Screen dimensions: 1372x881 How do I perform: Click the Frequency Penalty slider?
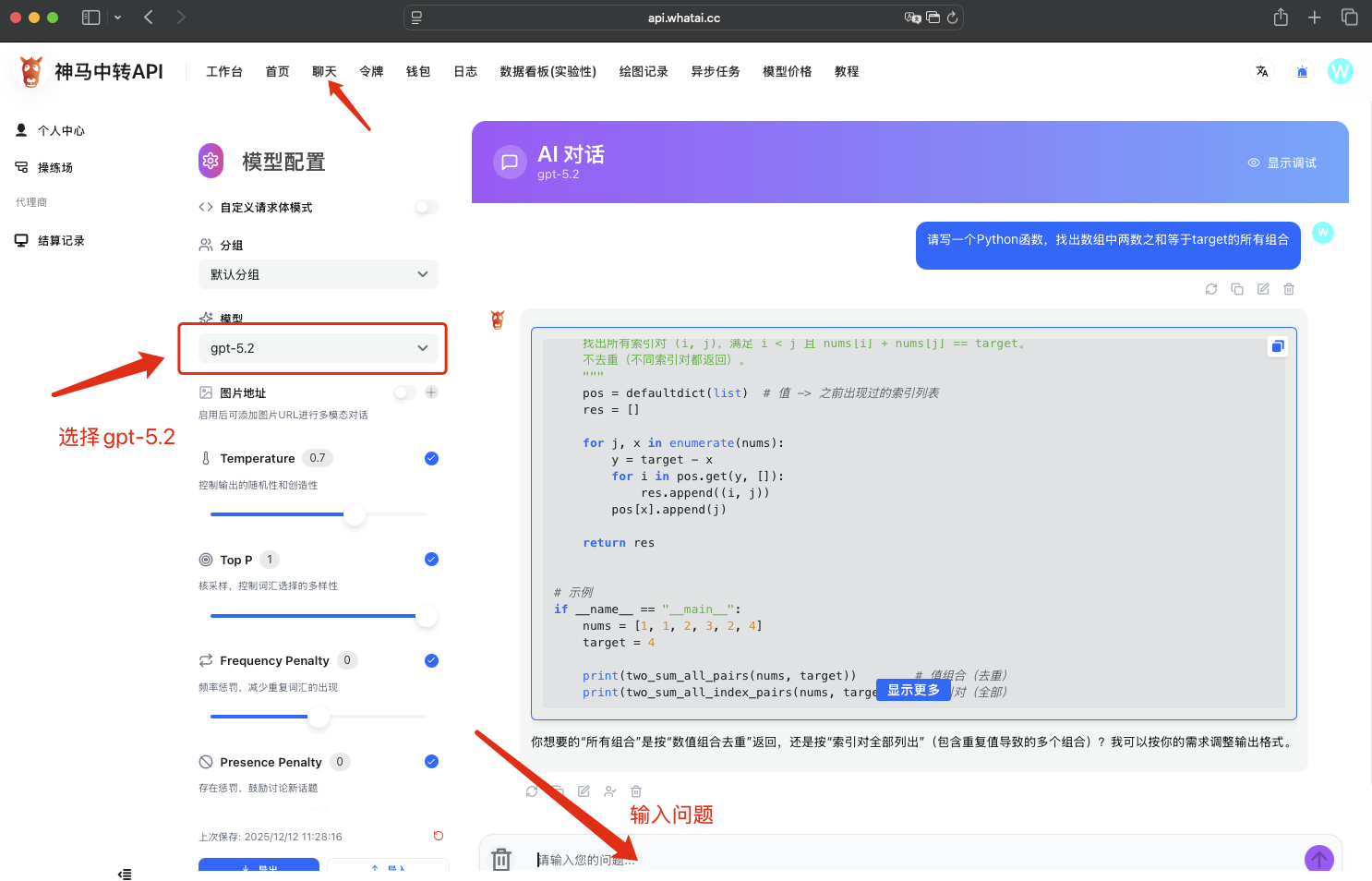pos(319,717)
